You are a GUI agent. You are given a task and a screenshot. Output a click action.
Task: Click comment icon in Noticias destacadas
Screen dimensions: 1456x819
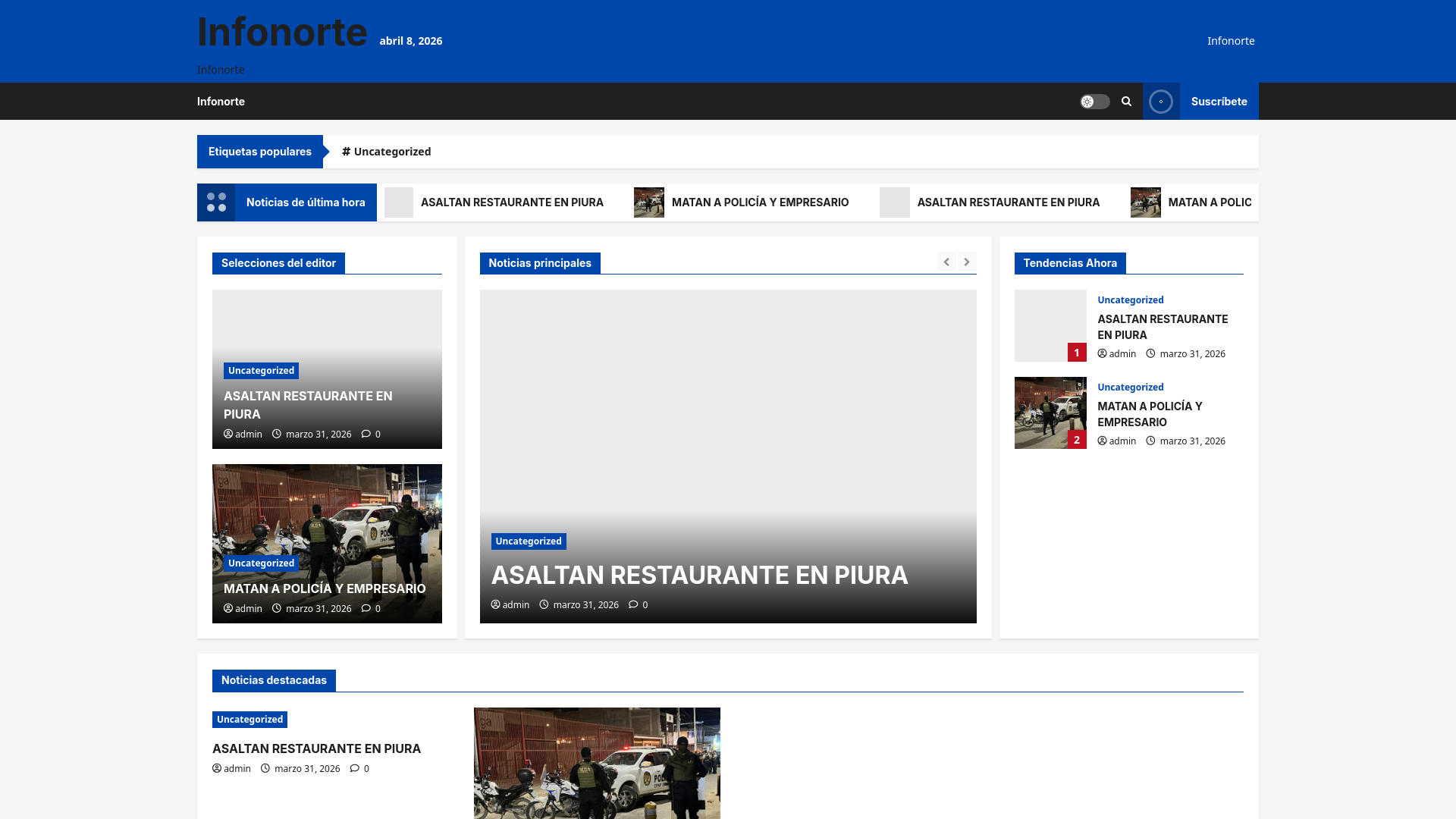pos(355,769)
